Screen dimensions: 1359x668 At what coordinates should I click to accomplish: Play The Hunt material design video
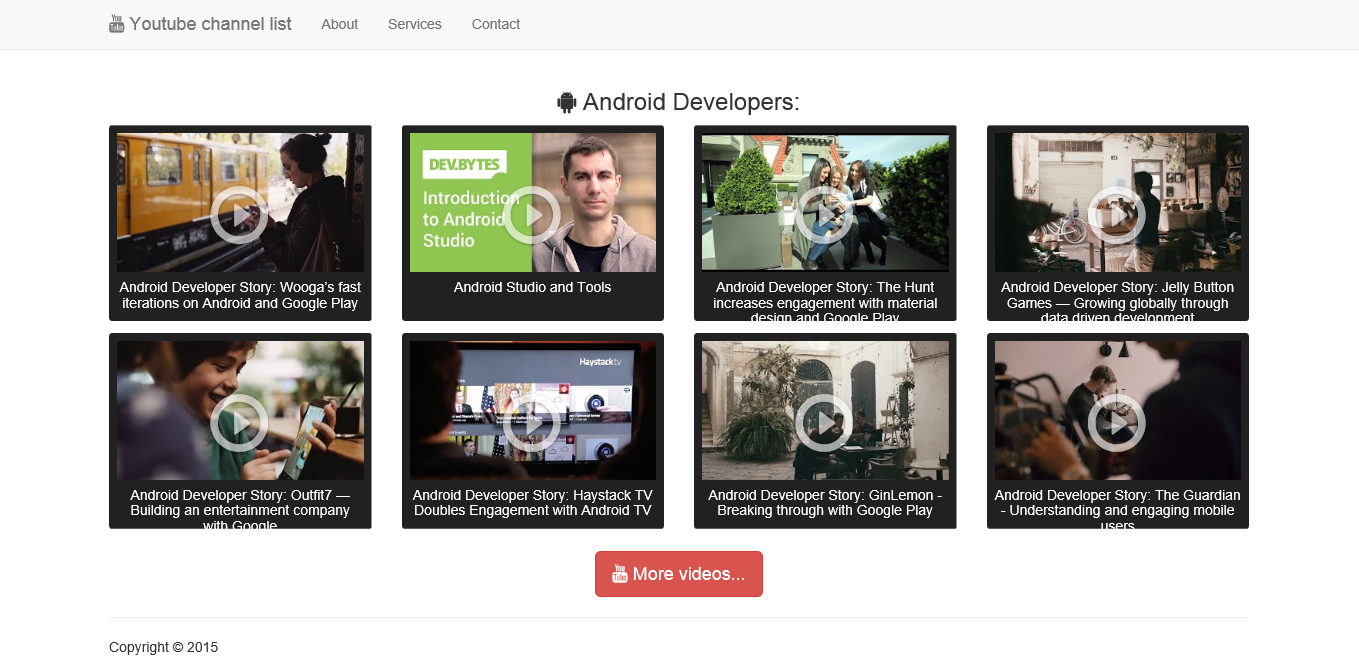825,215
